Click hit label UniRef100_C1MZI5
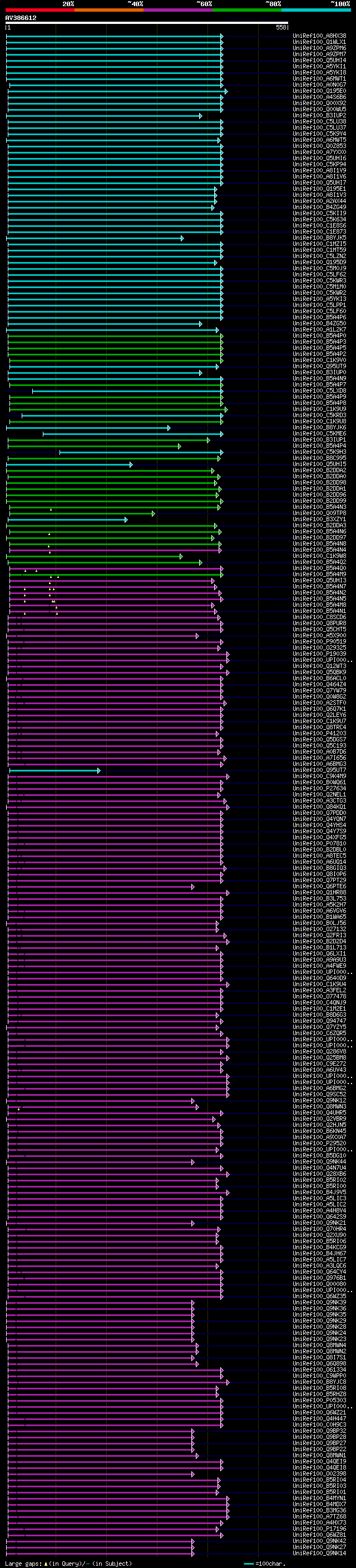This screenshot has height=1568, width=356. pyautogui.click(x=319, y=244)
